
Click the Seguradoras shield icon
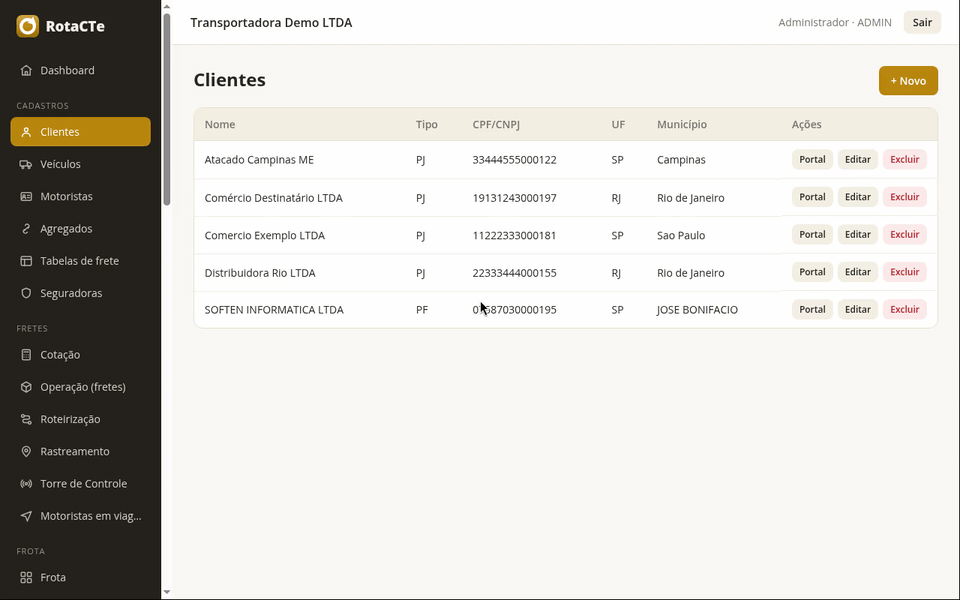[26, 293]
